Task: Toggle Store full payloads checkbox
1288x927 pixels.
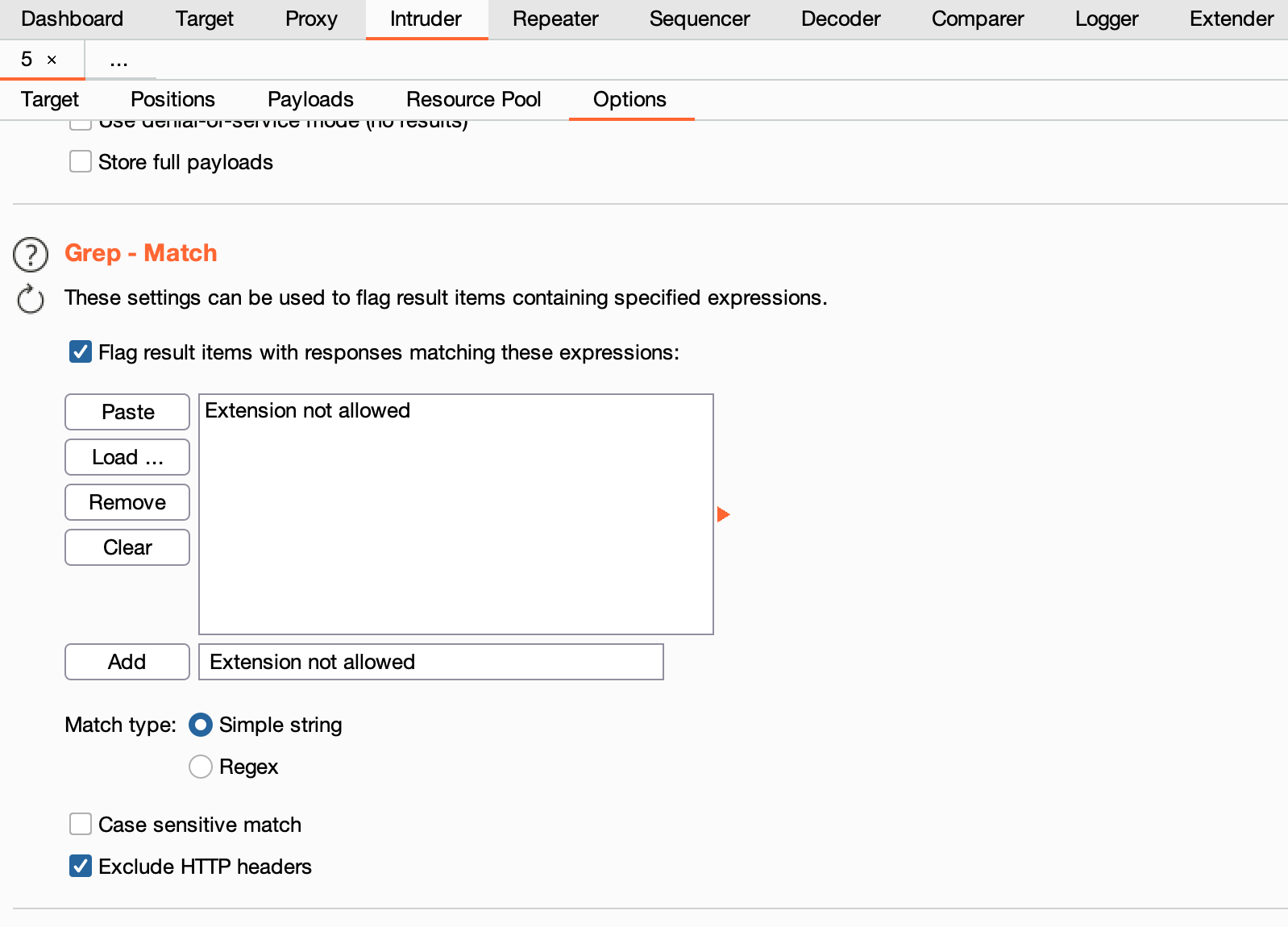Action: (x=81, y=161)
